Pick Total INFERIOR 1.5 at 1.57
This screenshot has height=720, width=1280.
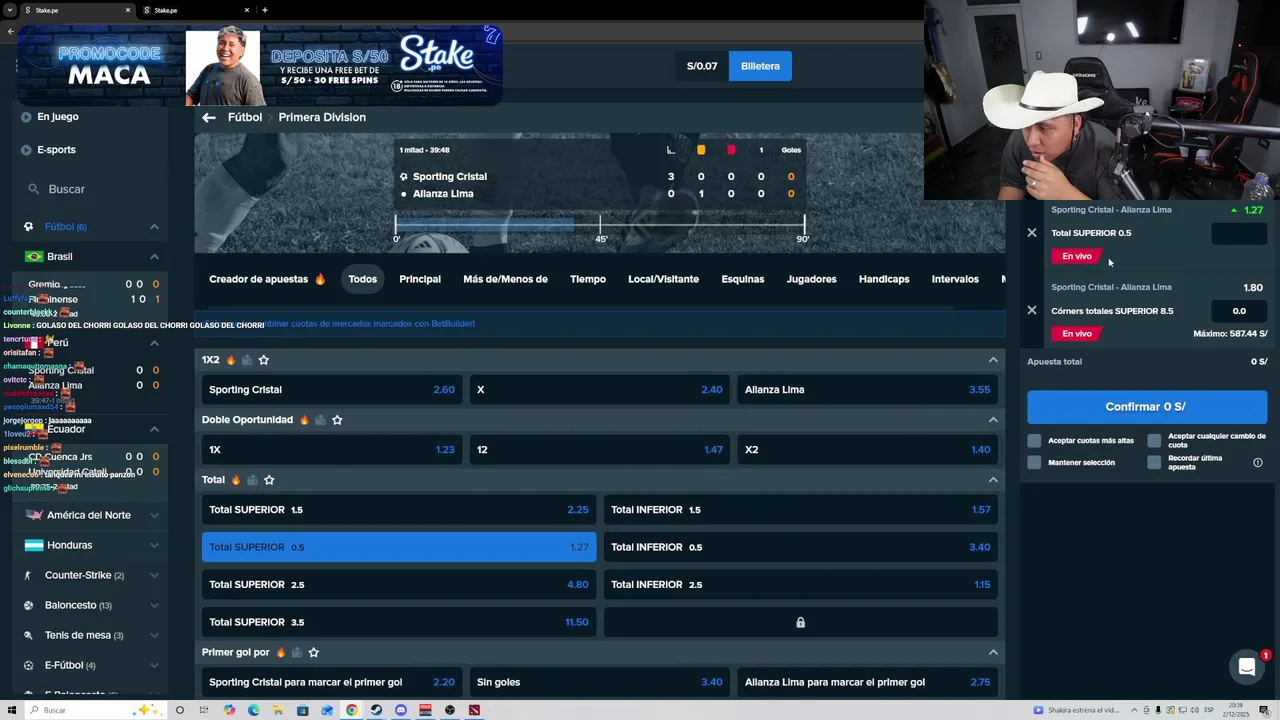coord(800,510)
